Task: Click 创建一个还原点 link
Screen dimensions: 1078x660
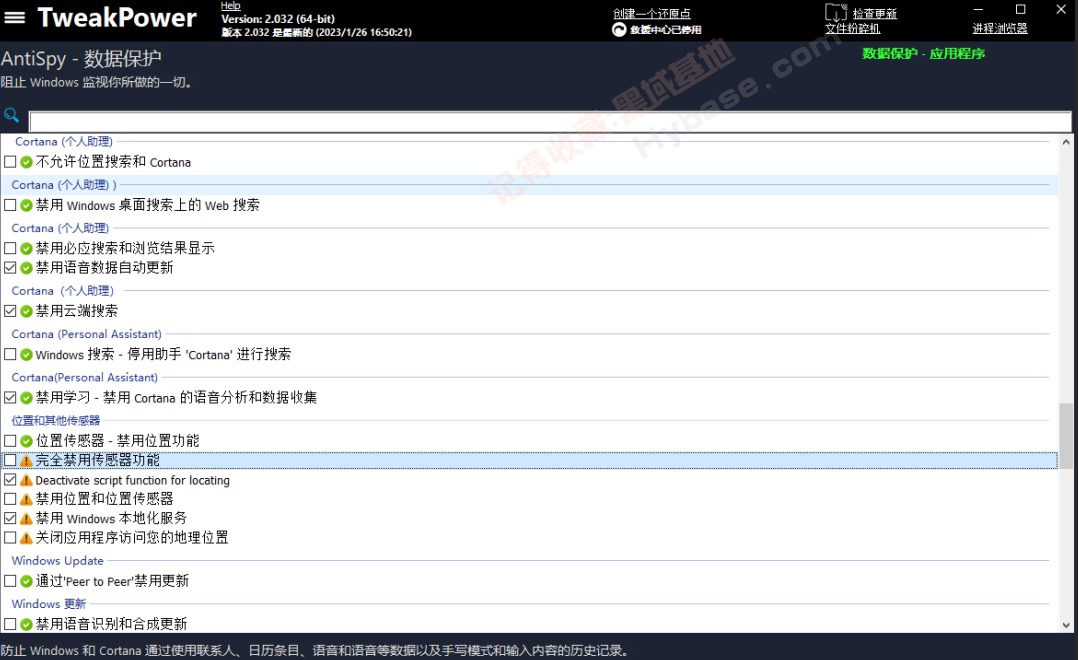Action: coord(652,13)
